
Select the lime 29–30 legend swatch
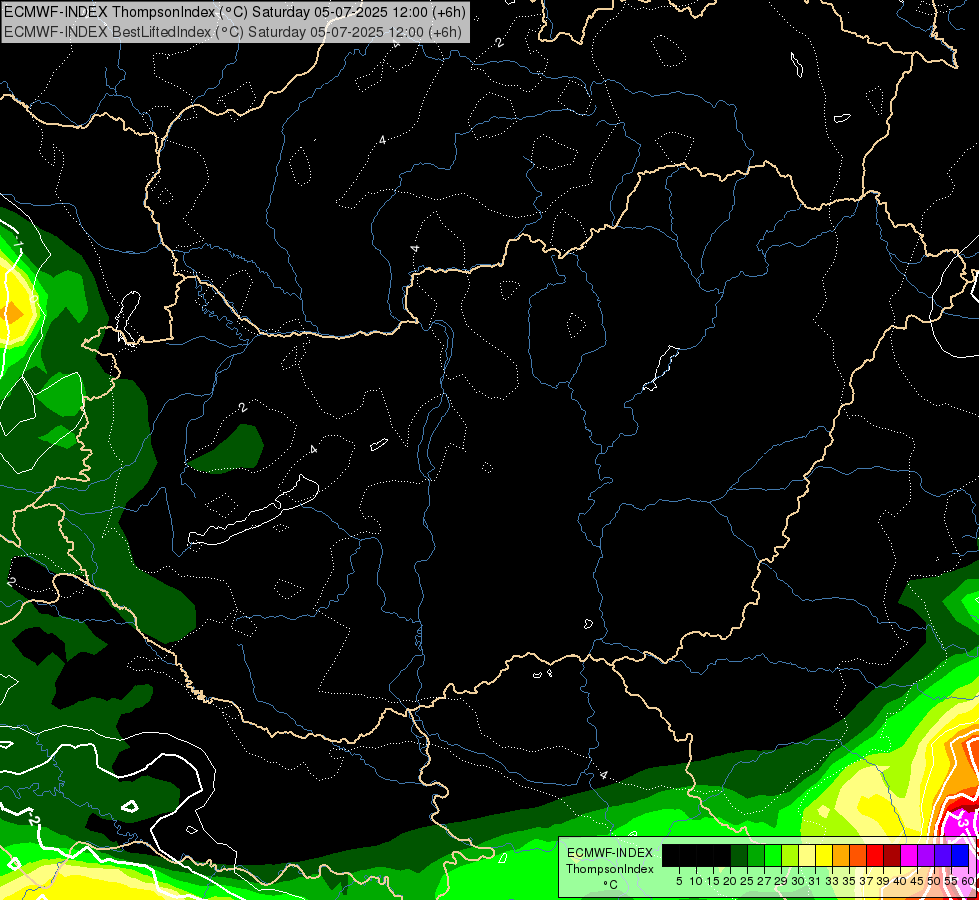[790, 856]
